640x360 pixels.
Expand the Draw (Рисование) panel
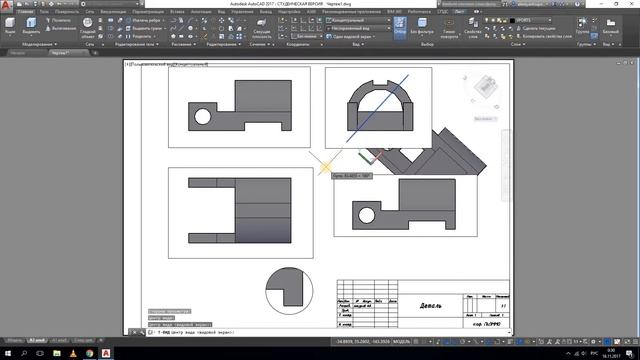pyautogui.click(x=184, y=44)
